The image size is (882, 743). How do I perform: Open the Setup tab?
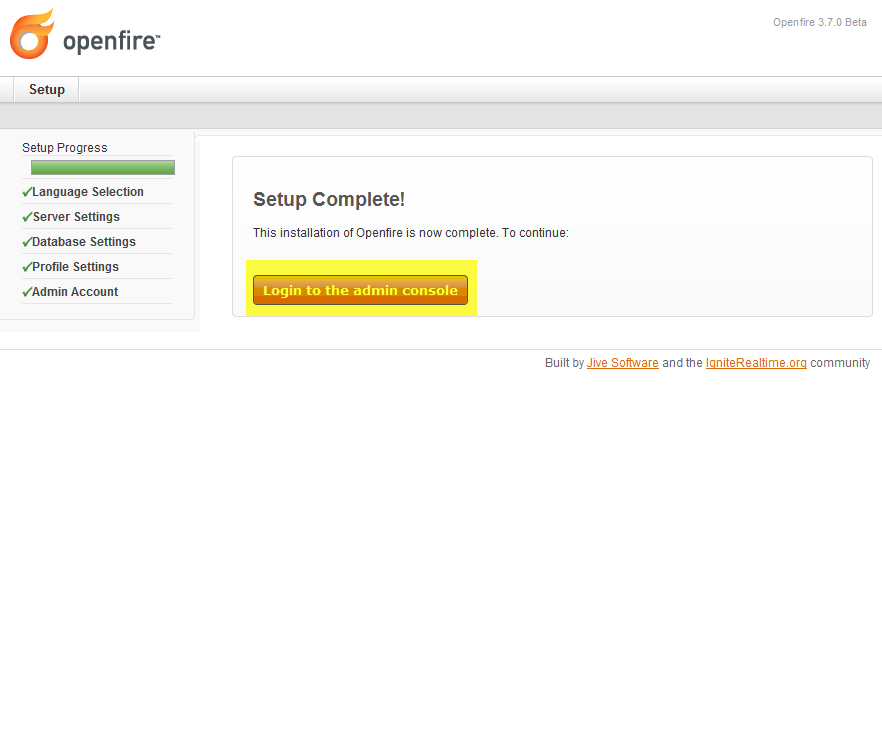tap(47, 90)
